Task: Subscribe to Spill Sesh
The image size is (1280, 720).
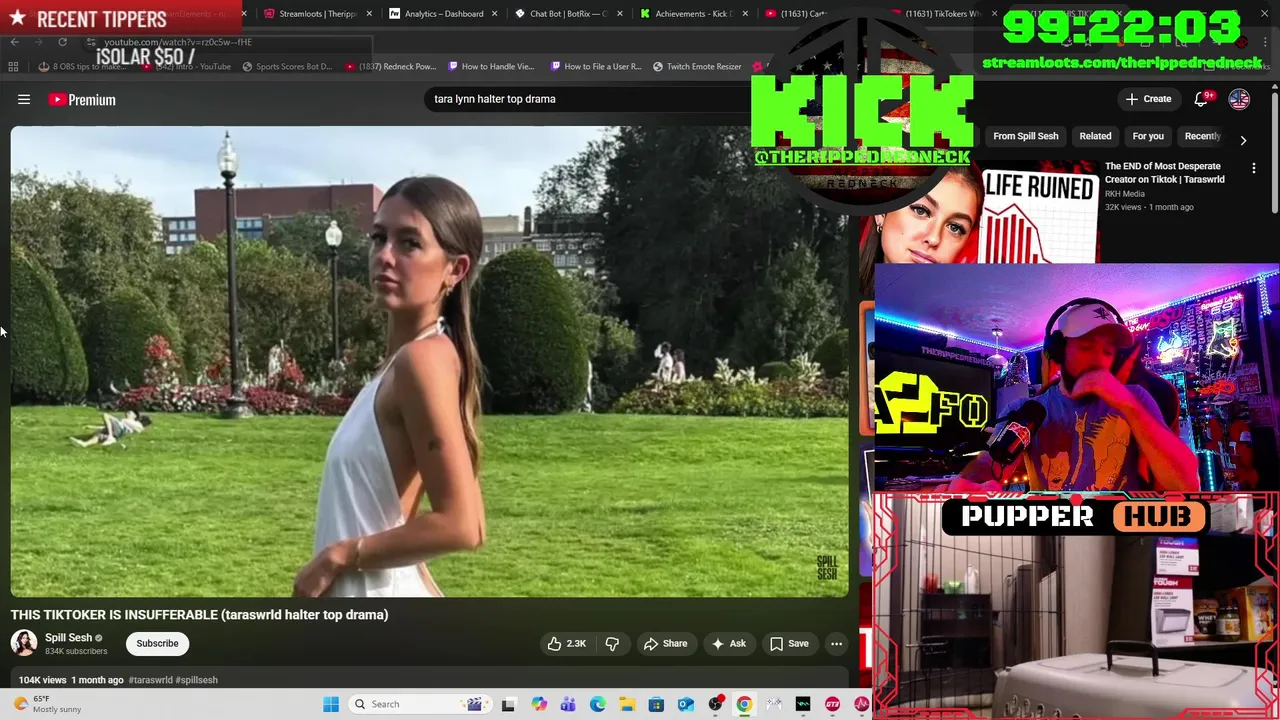Action: 157,643
